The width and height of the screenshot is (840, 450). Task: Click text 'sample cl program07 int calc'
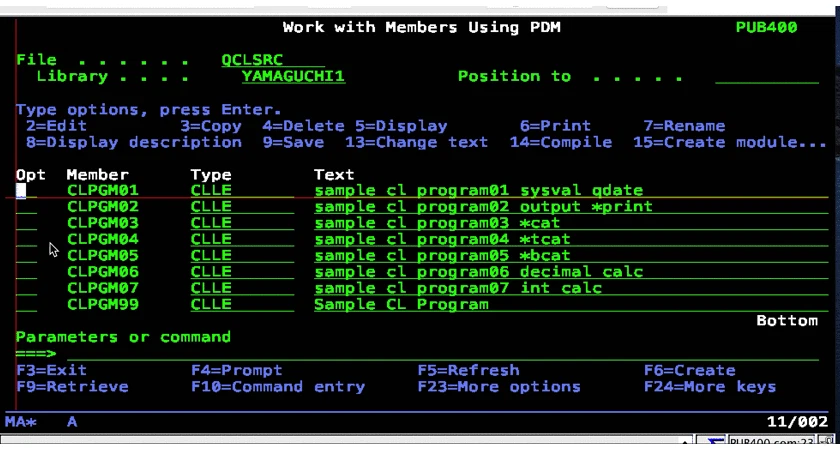pos(458,288)
